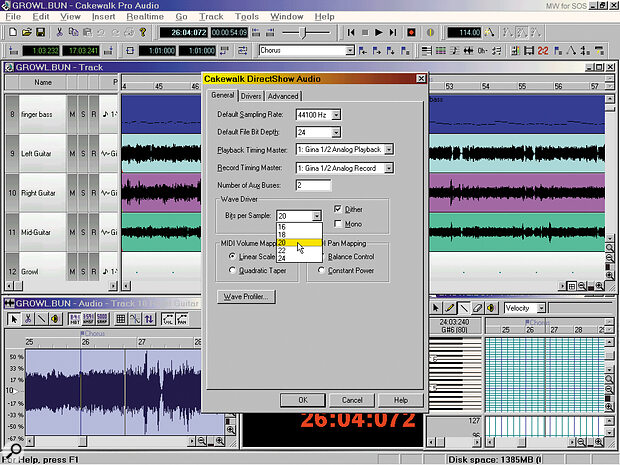Open the Window menu
The height and width of the screenshot is (465, 620).
(x=287, y=17)
